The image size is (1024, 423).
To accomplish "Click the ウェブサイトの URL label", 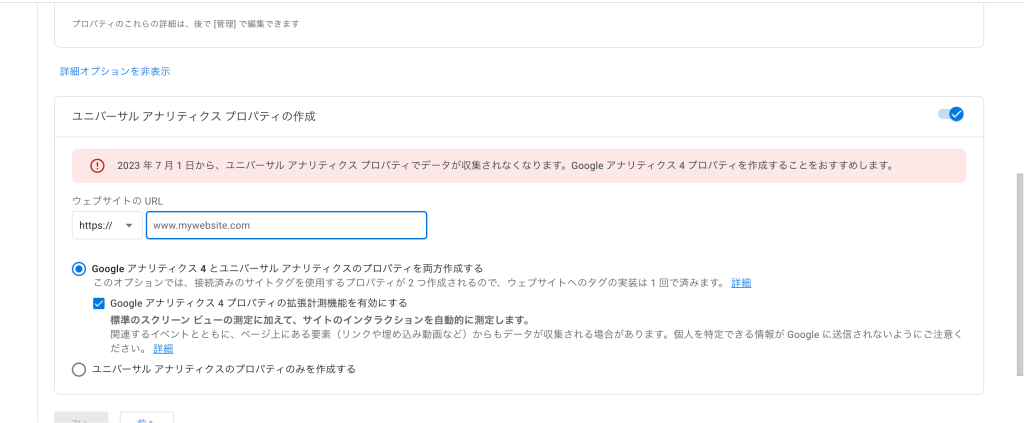I will [118, 201].
